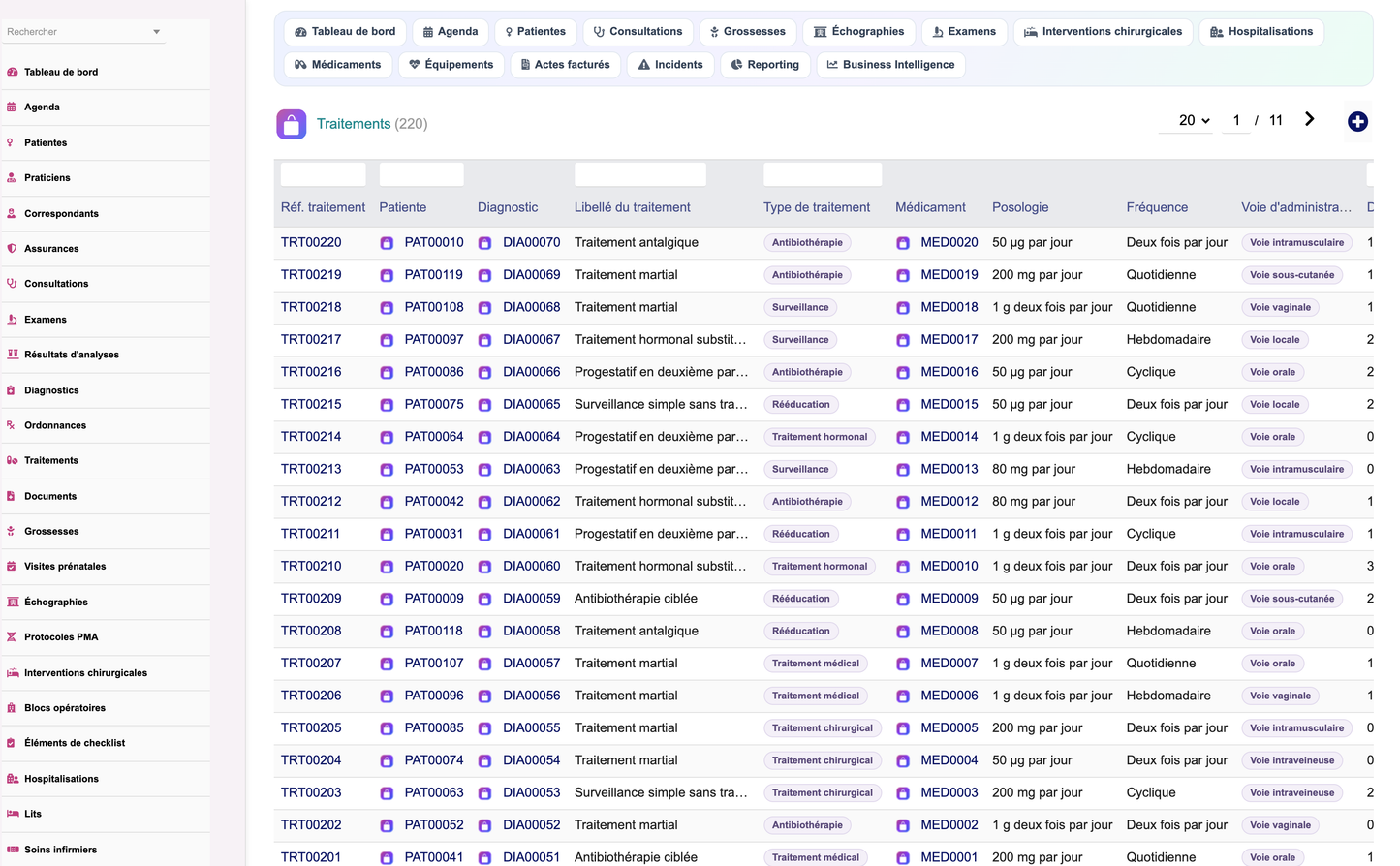1400x866 pixels.
Task: Click the Type de traitement filter field
Action: [x=823, y=174]
